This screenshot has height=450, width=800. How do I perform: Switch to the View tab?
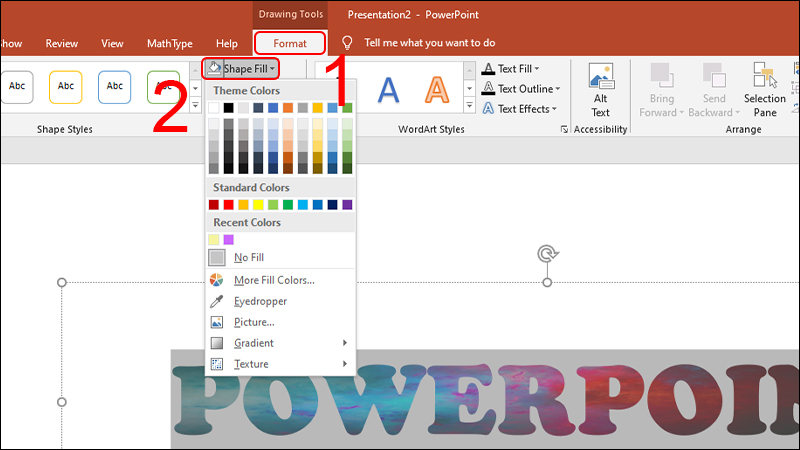tap(112, 43)
